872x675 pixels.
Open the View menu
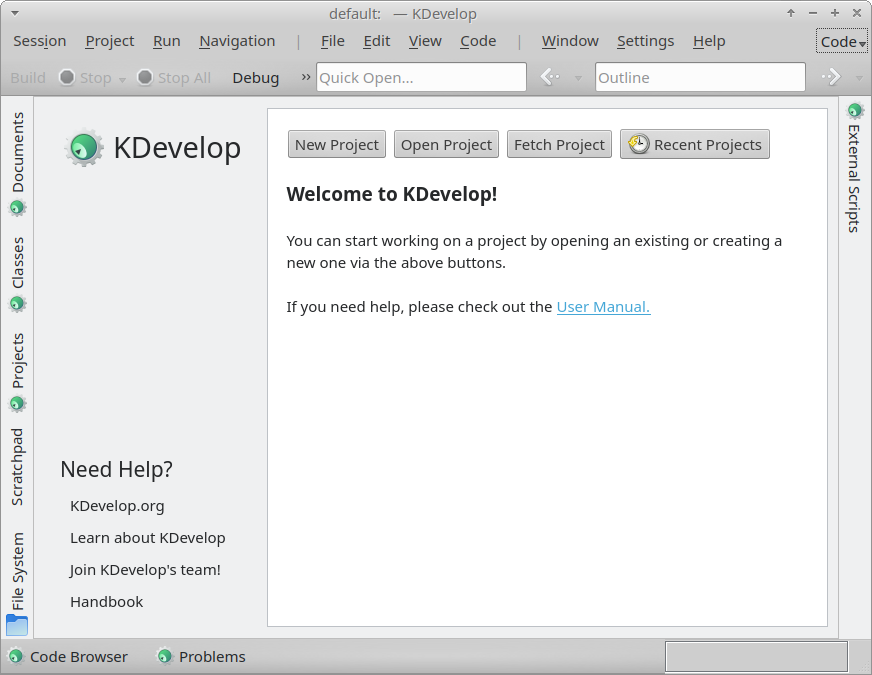pyautogui.click(x=425, y=41)
